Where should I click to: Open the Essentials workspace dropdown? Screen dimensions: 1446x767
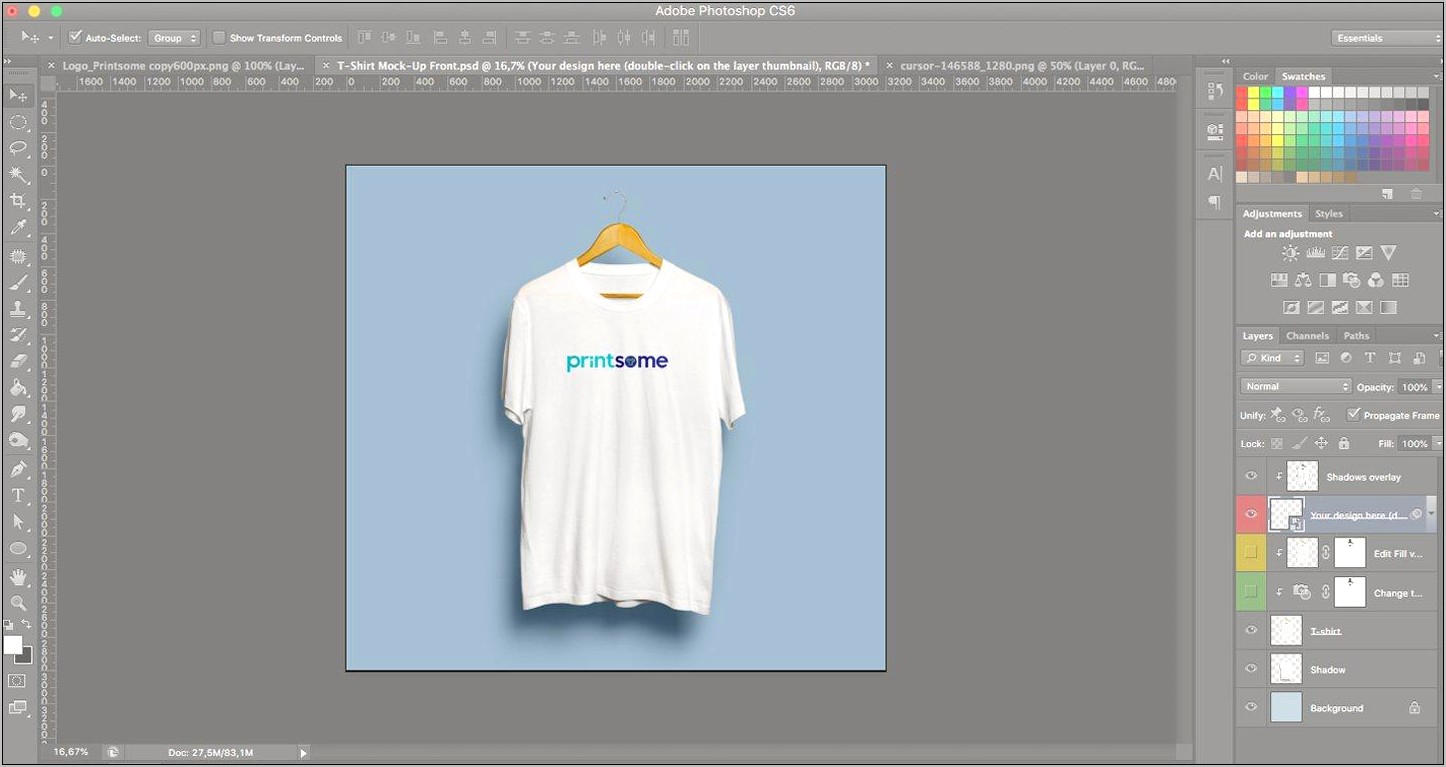pos(1387,38)
